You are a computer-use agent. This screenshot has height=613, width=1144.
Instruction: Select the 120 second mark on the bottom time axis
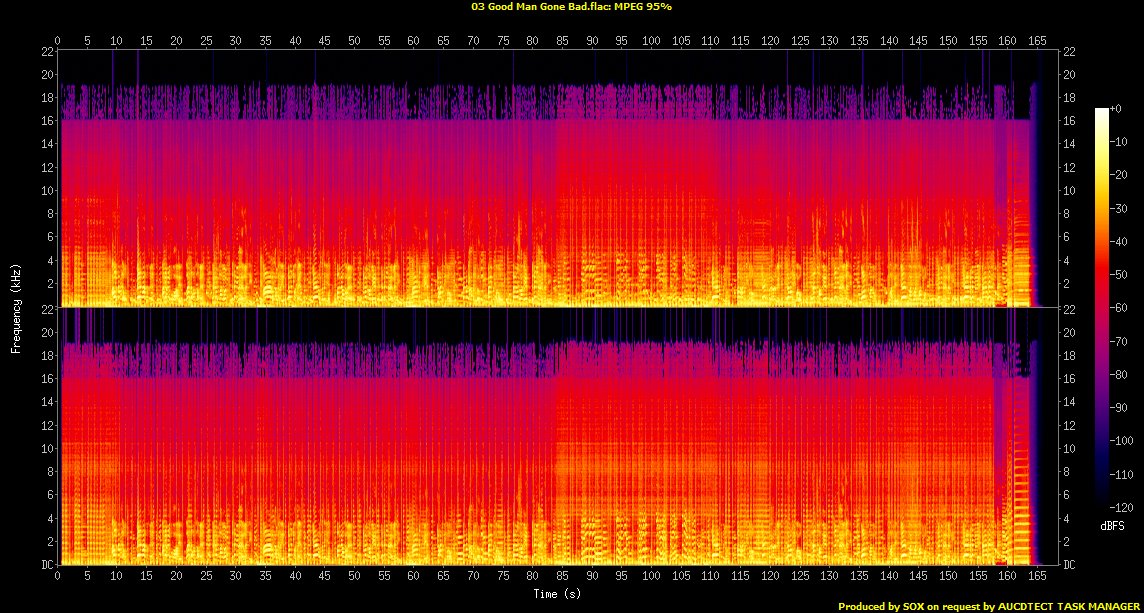coord(770,578)
